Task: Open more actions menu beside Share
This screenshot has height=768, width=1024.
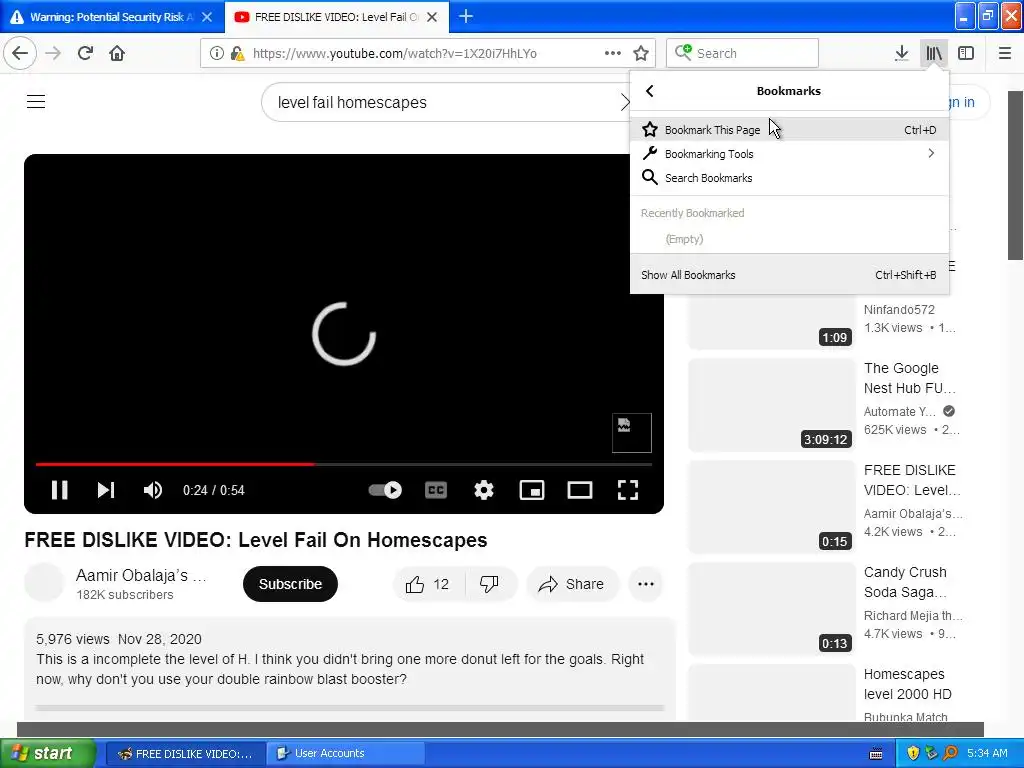Action: pyautogui.click(x=646, y=584)
